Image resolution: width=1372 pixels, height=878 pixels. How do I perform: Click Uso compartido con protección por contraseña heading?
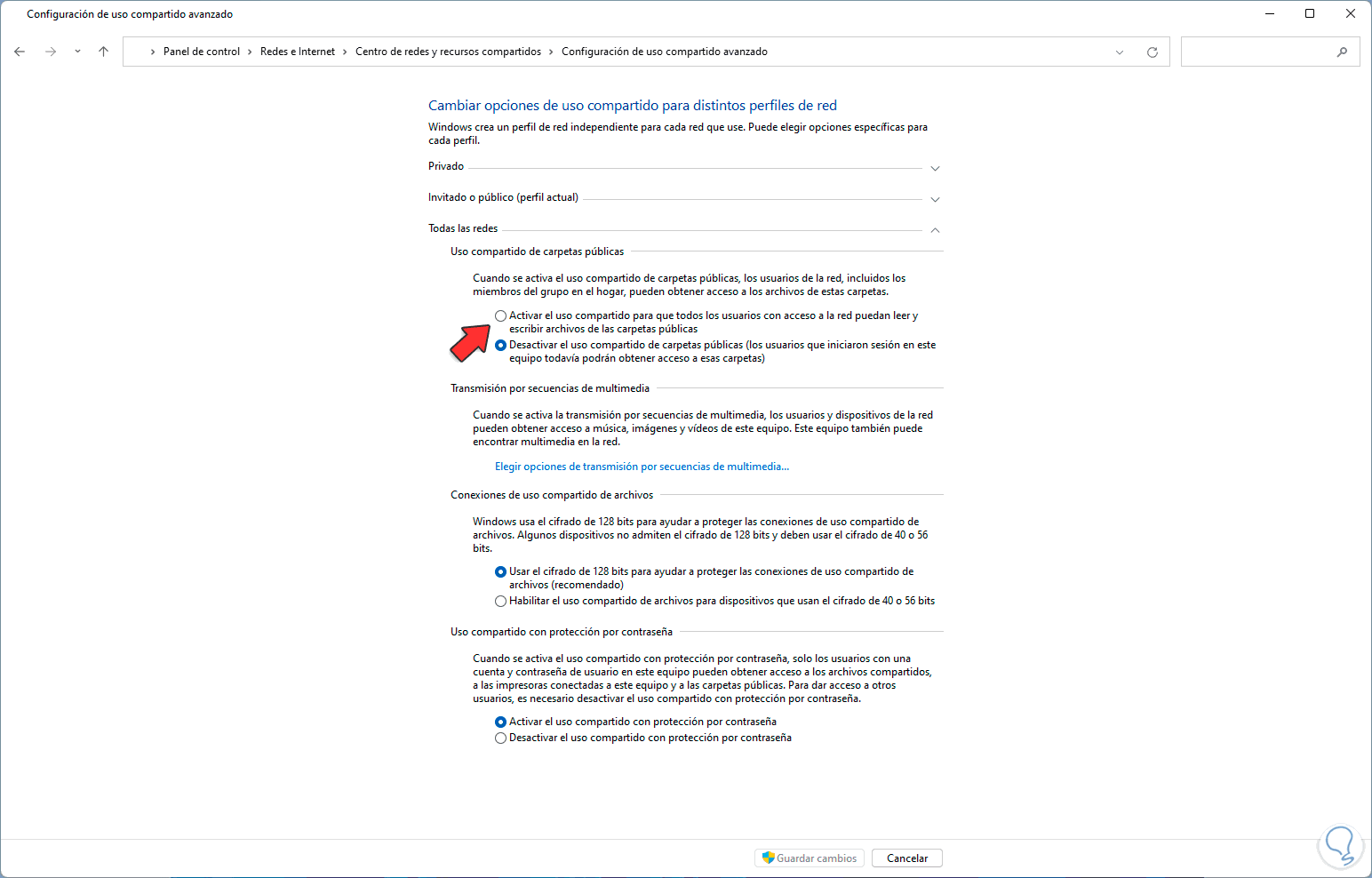pyautogui.click(x=562, y=632)
